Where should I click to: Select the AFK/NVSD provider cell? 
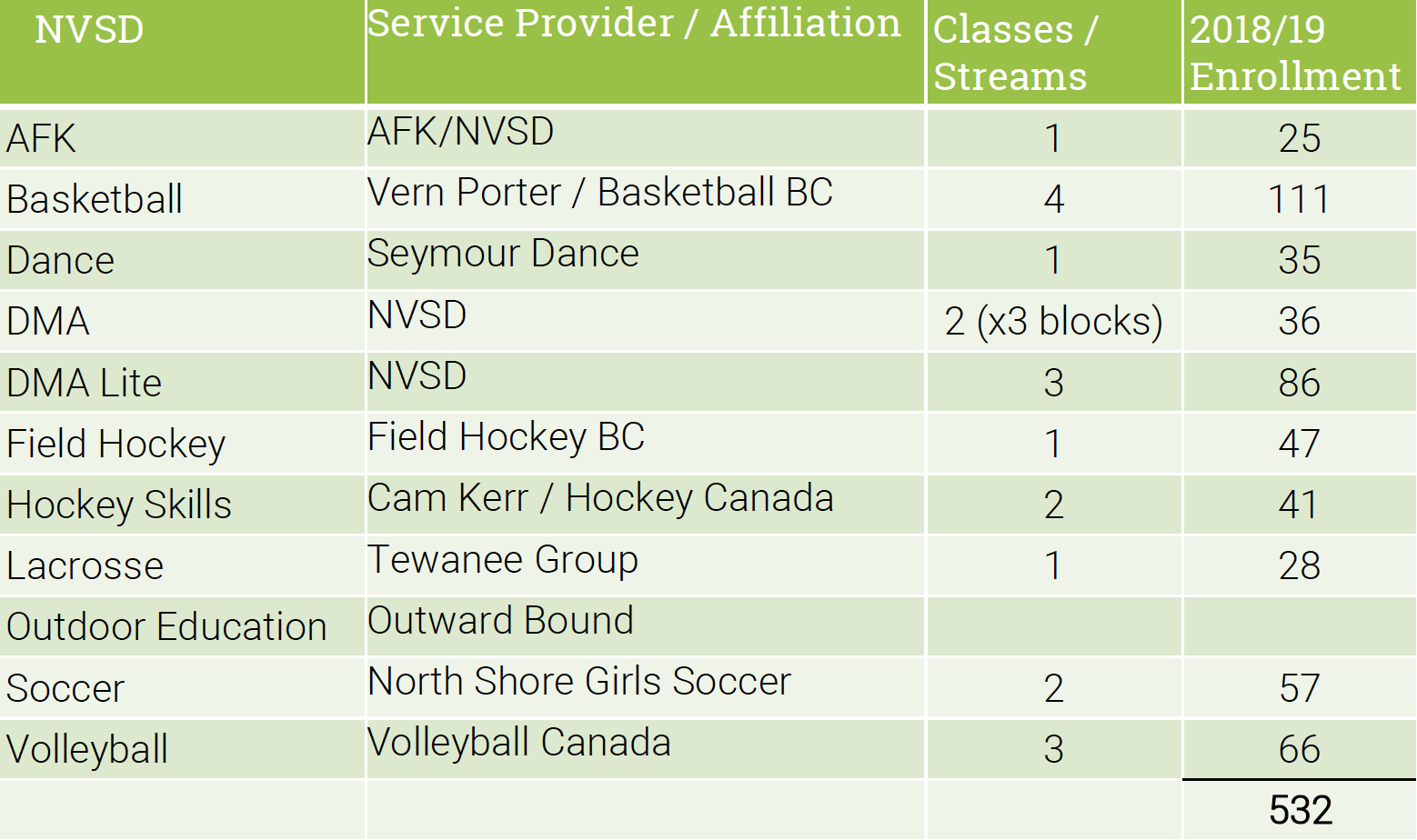coord(460,133)
